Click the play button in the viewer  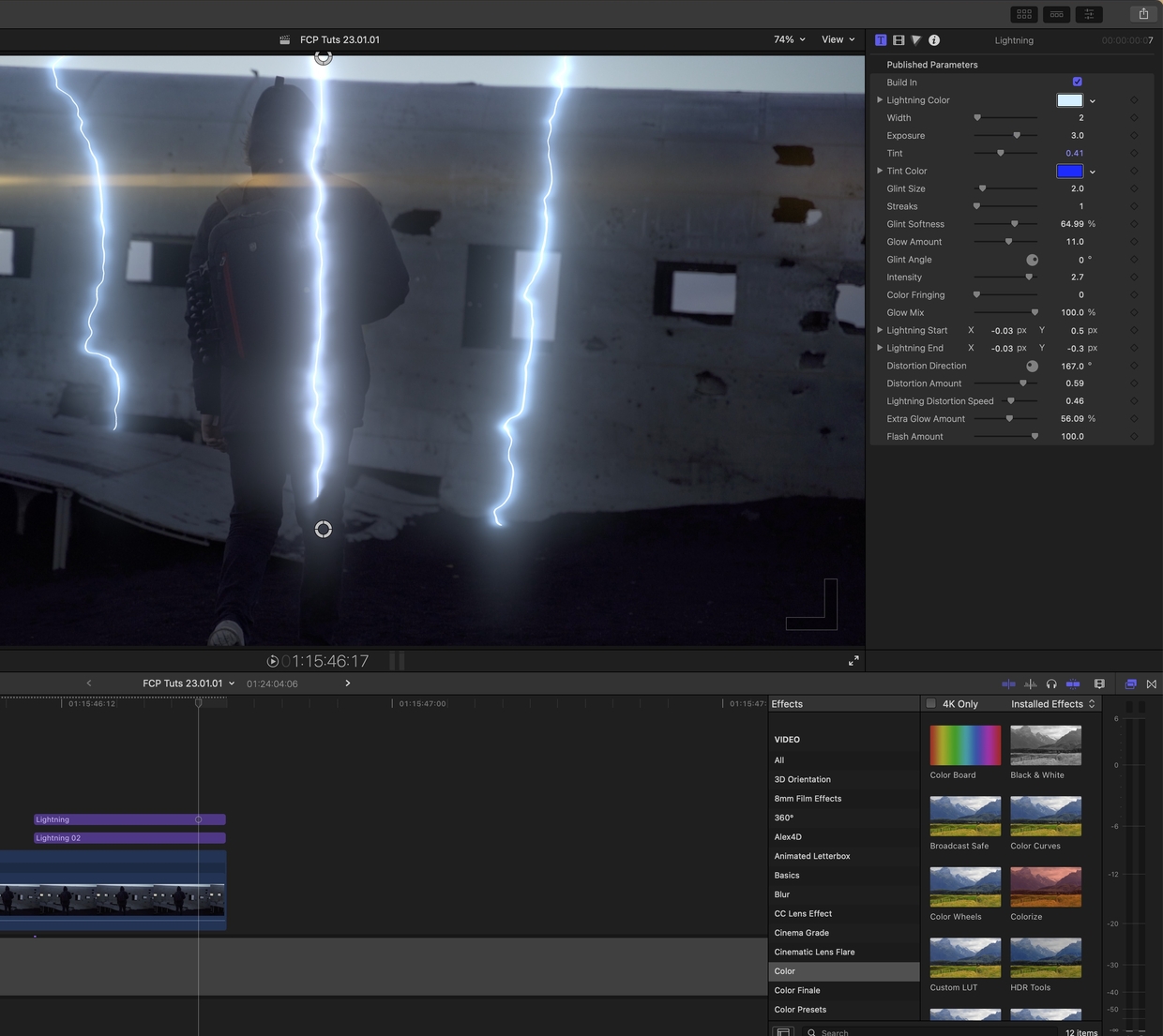tap(272, 661)
